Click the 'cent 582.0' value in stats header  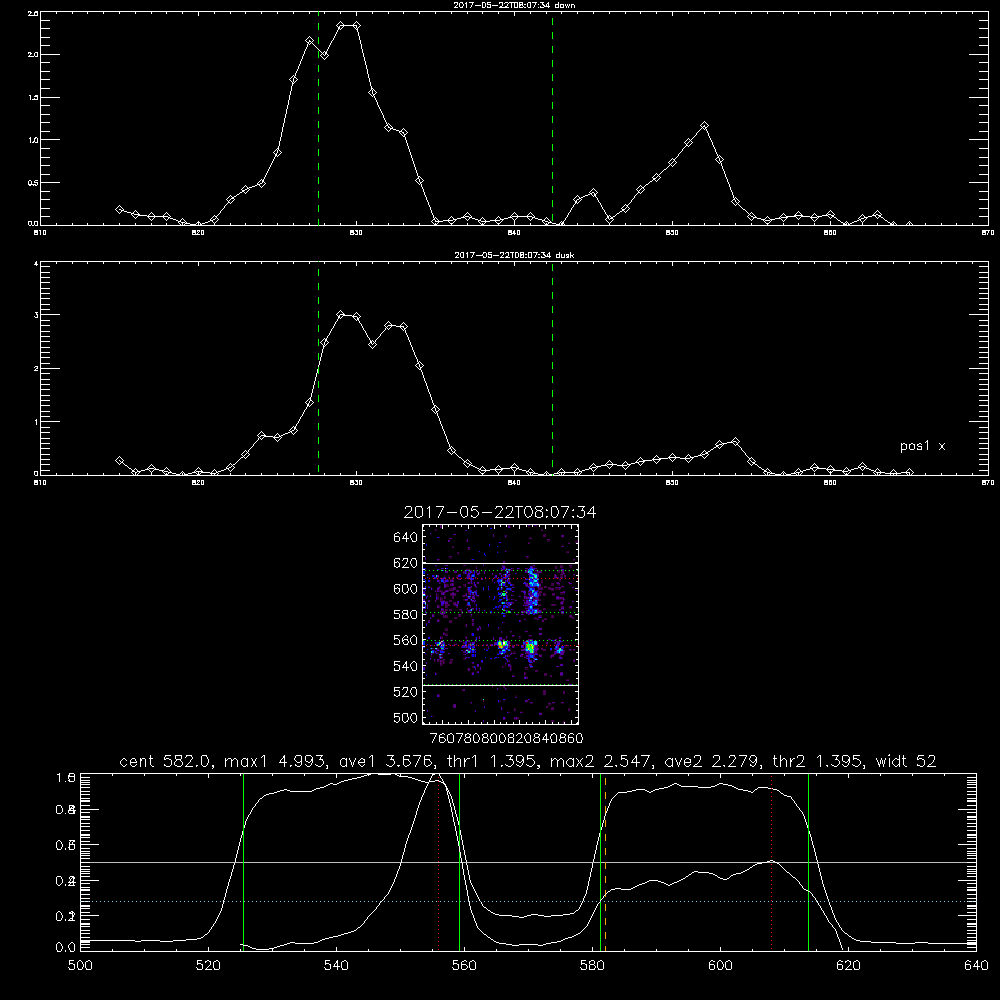[x=165, y=761]
